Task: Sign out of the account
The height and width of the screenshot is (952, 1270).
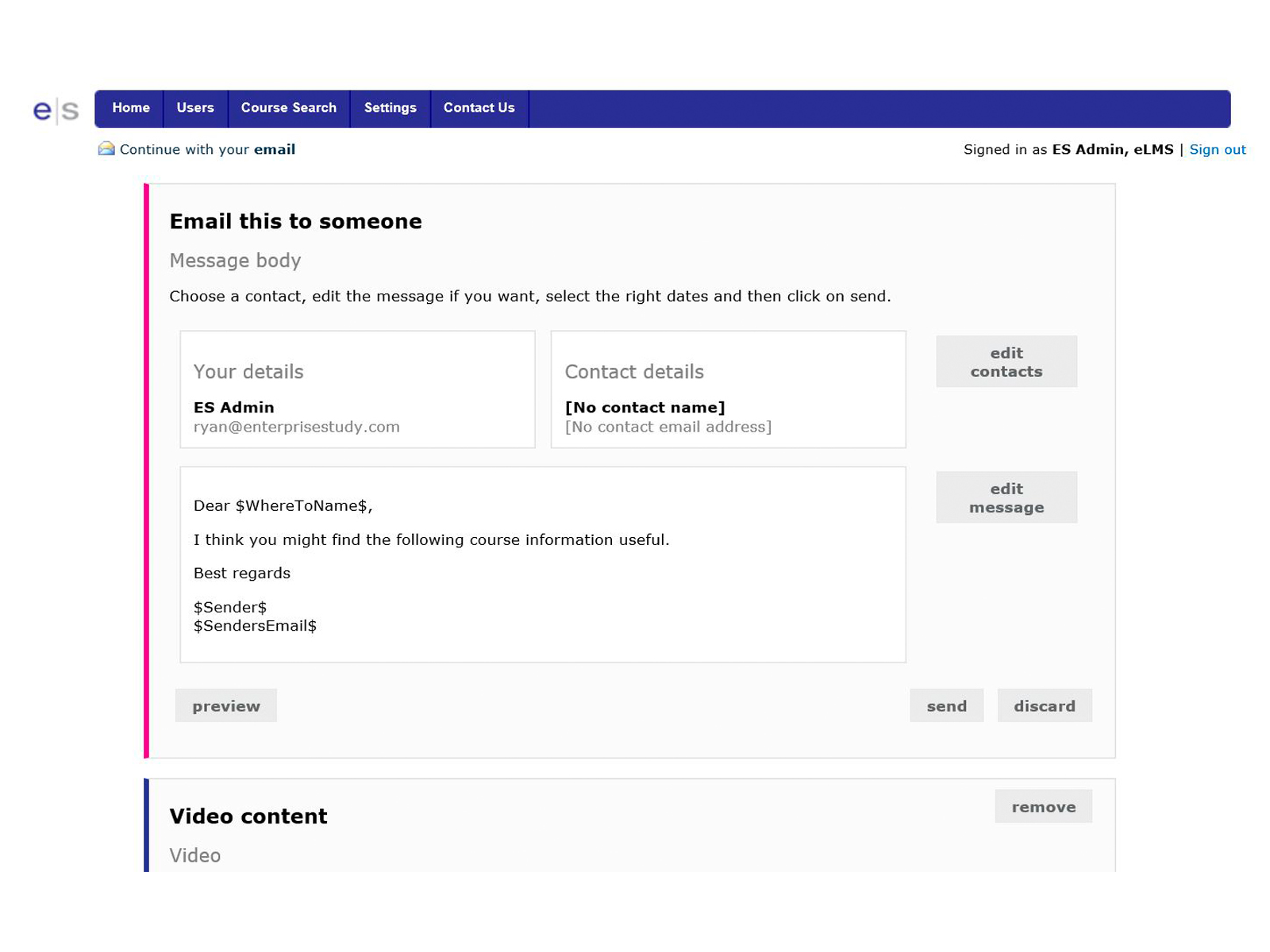Action: click(1217, 149)
